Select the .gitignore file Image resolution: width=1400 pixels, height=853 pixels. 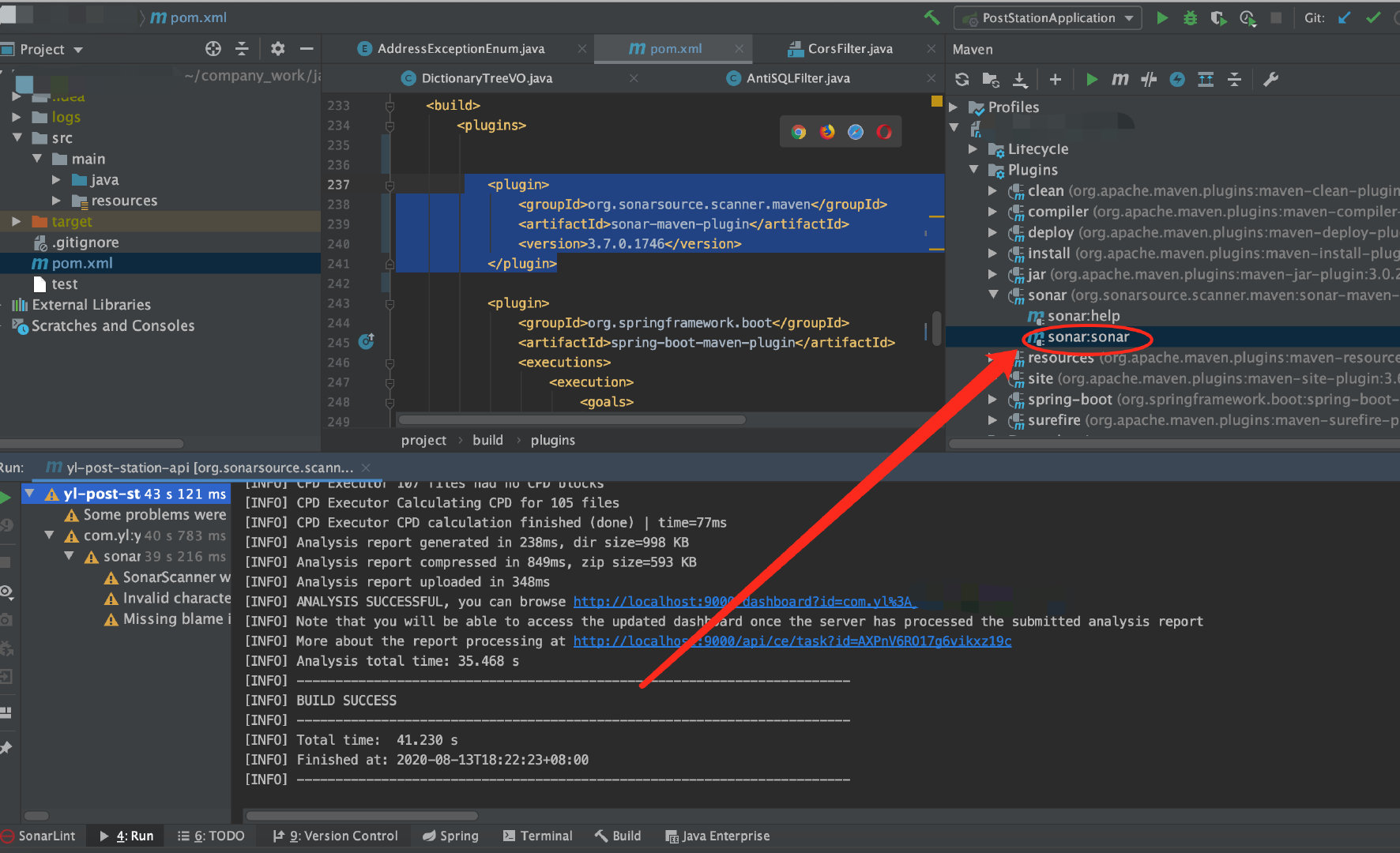[x=85, y=242]
